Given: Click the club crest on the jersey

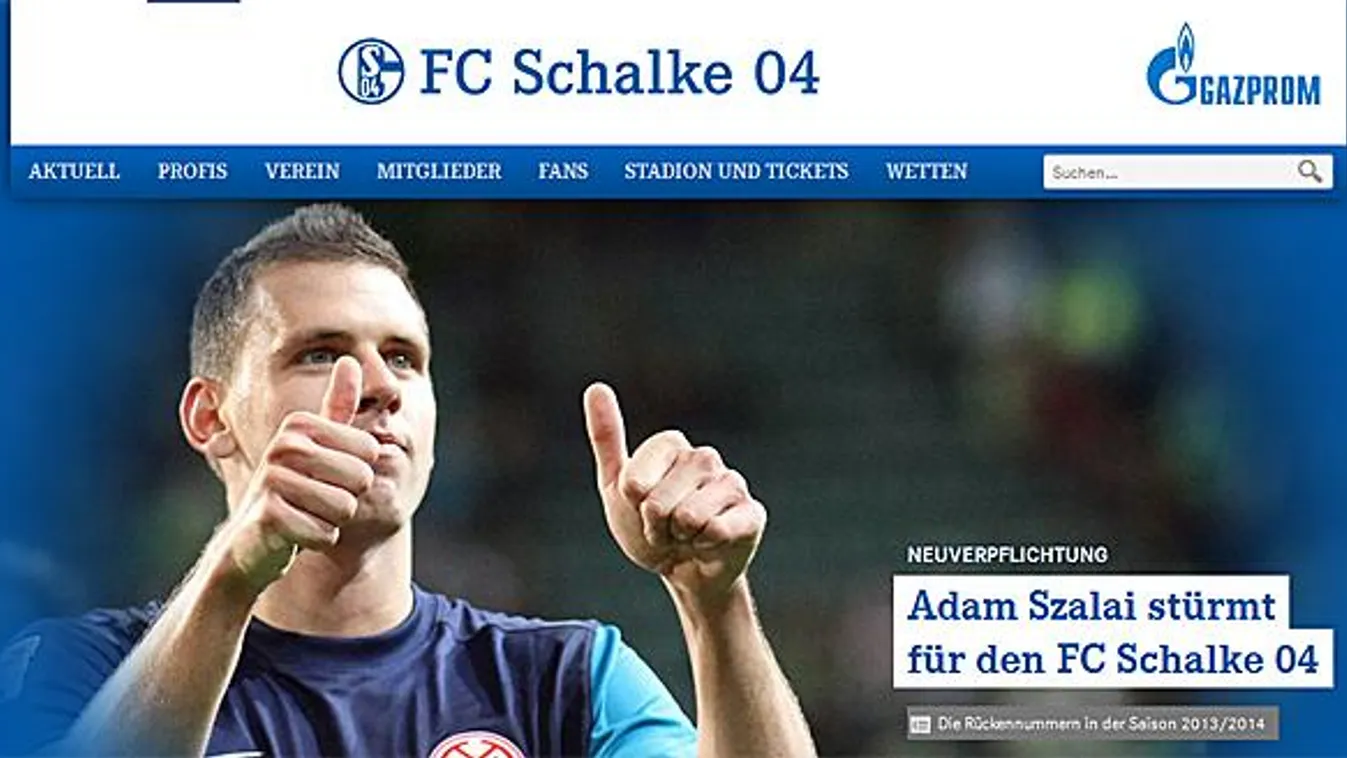Looking at the screenshot, I should click(x=477, y=745).
